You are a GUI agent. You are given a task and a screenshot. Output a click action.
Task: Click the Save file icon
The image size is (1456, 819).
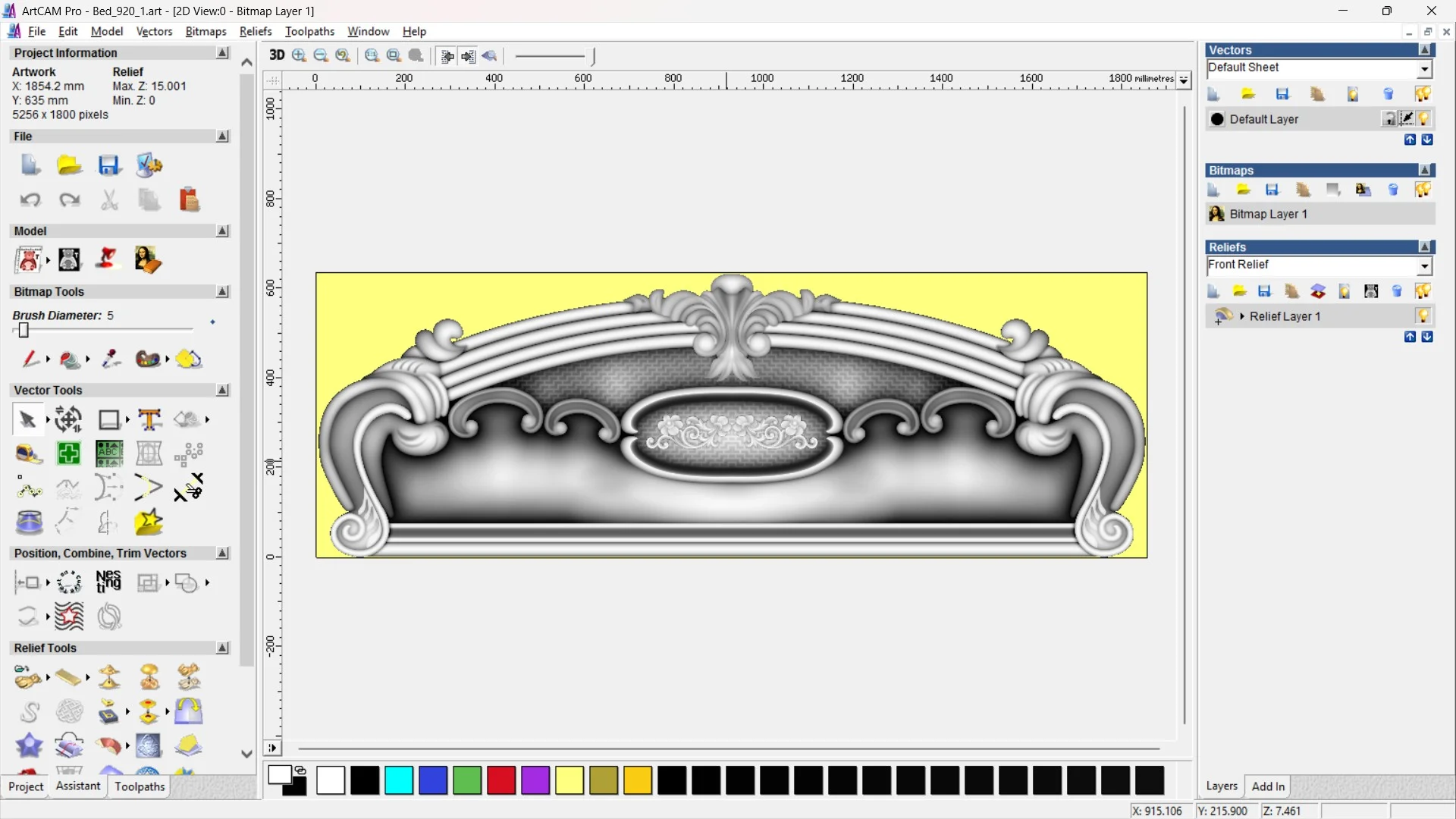[x=109, y=165]
